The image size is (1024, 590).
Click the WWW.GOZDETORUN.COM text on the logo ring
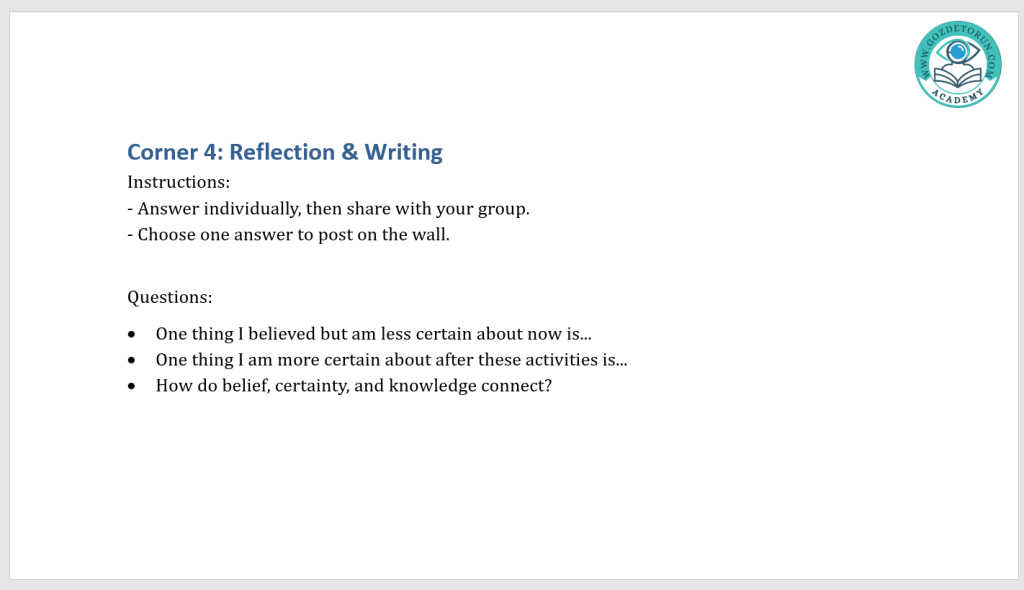tap(926, 55)
